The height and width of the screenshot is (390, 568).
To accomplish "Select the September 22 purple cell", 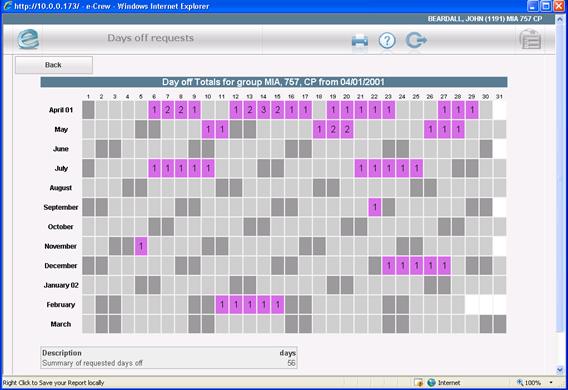I will click(375, 207).
